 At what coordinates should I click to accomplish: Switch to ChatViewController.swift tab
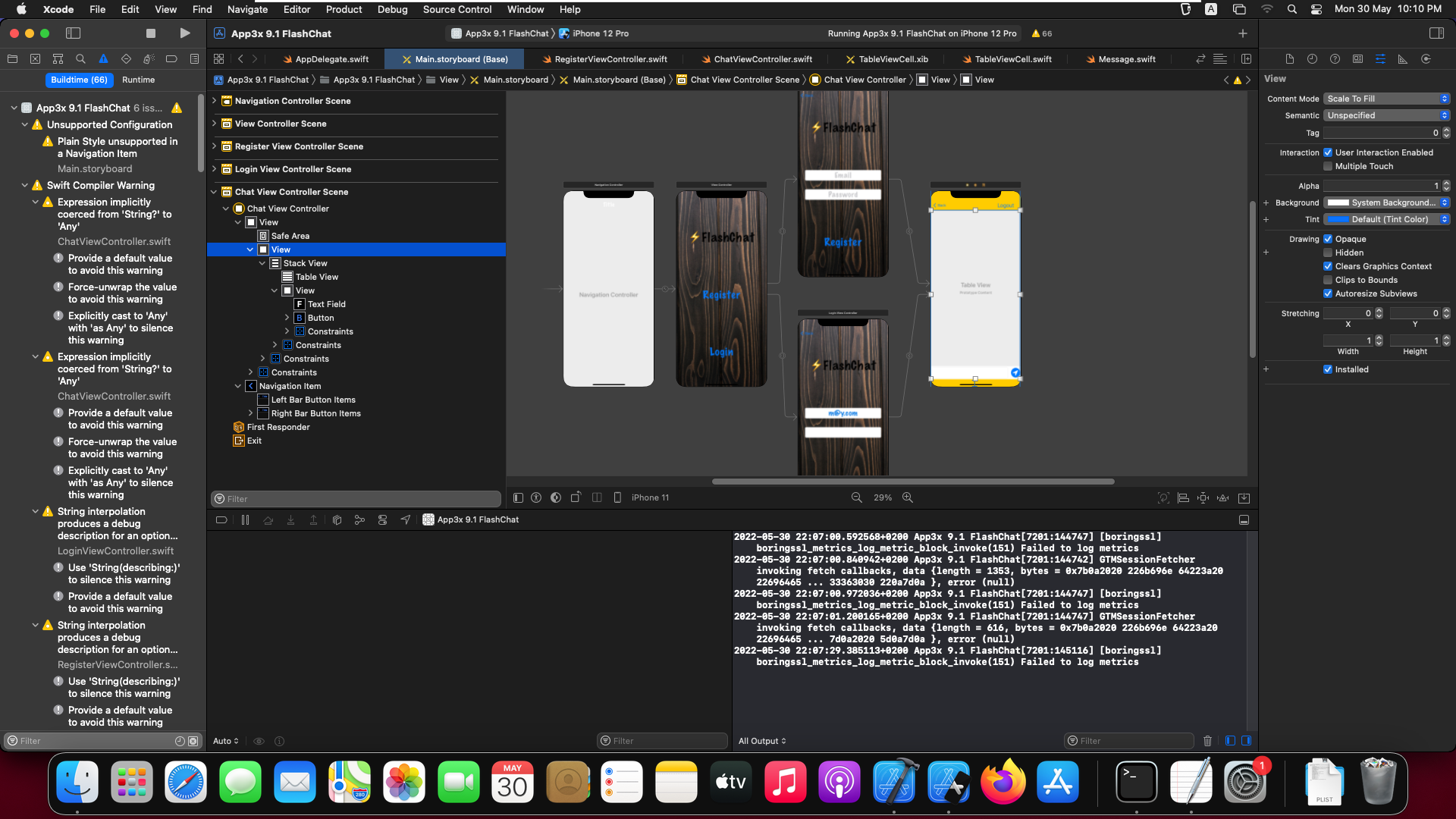point(762,59)
